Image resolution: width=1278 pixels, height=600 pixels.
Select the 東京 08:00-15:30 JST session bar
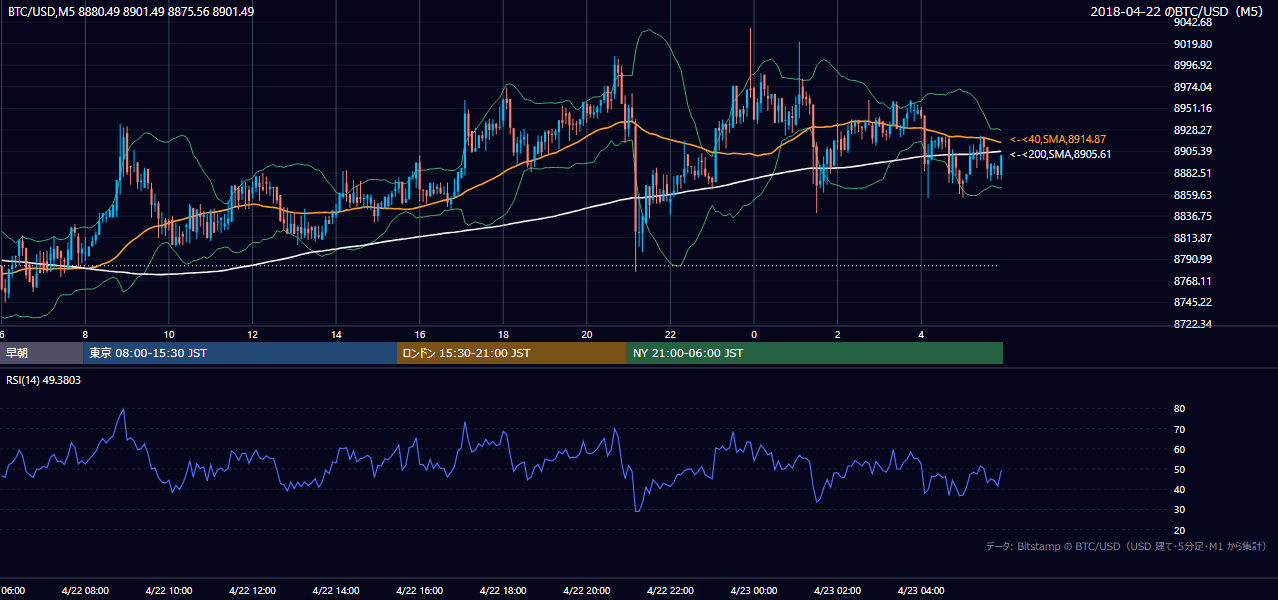[240, 353]
